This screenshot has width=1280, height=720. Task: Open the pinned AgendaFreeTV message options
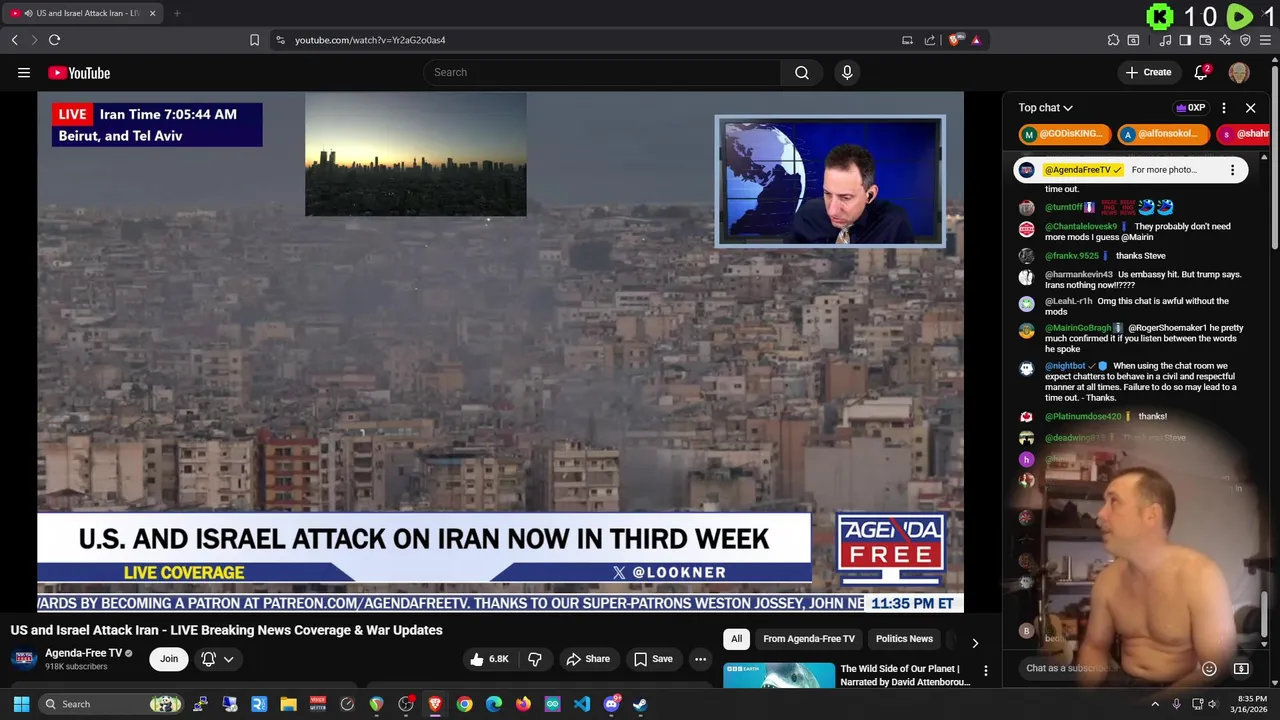pyautogui.click(x=1232, y=170)
